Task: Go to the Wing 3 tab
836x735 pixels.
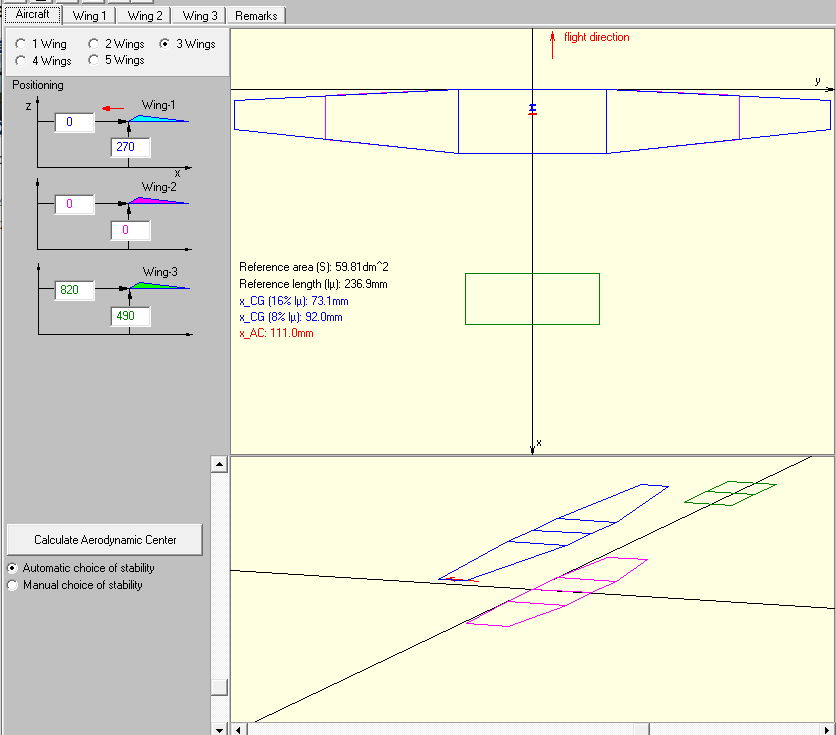Action: [x=200, y=15]
